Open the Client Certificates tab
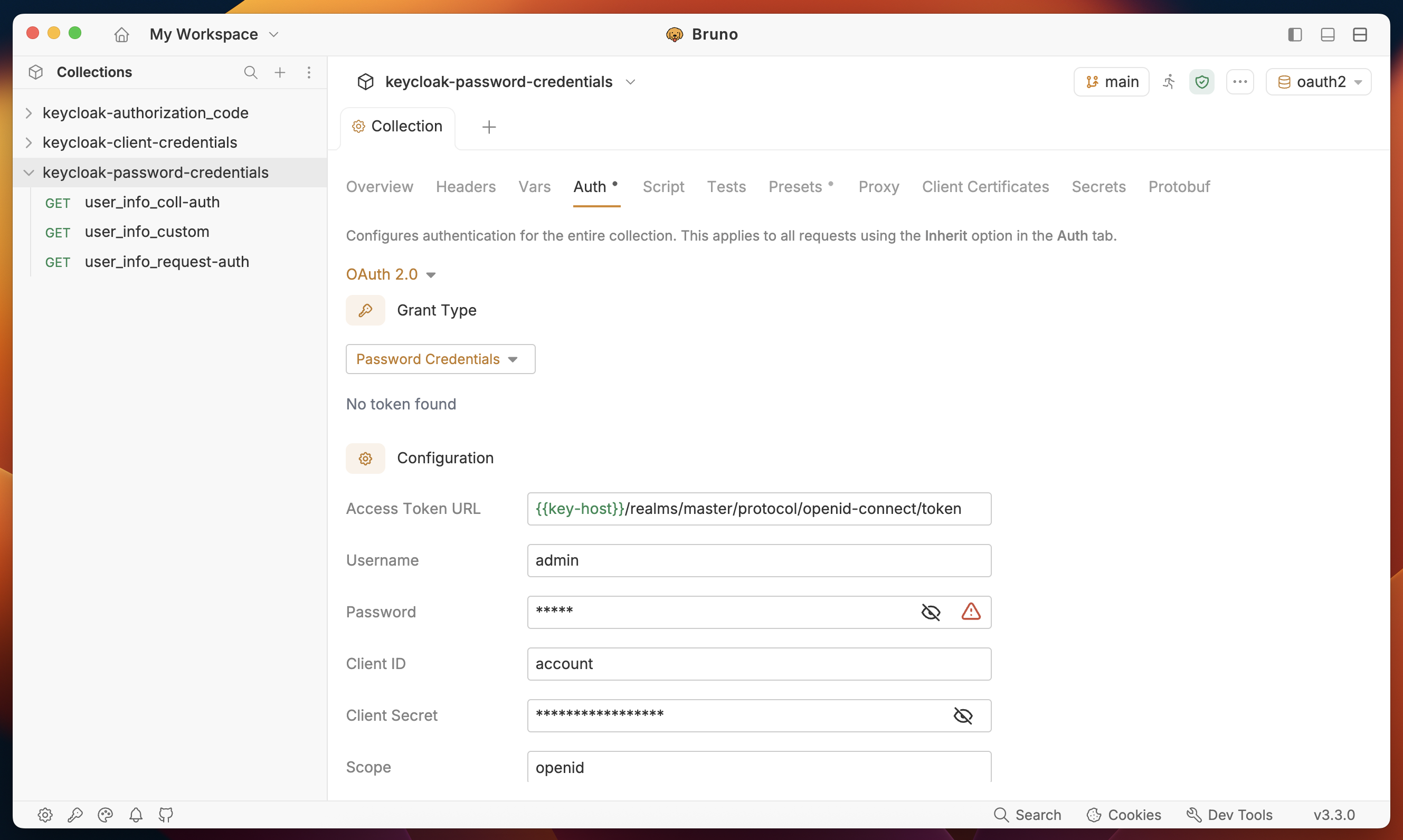Viewport: 1403px width, 840px height. pyautogui.click(x=985, y=187)
